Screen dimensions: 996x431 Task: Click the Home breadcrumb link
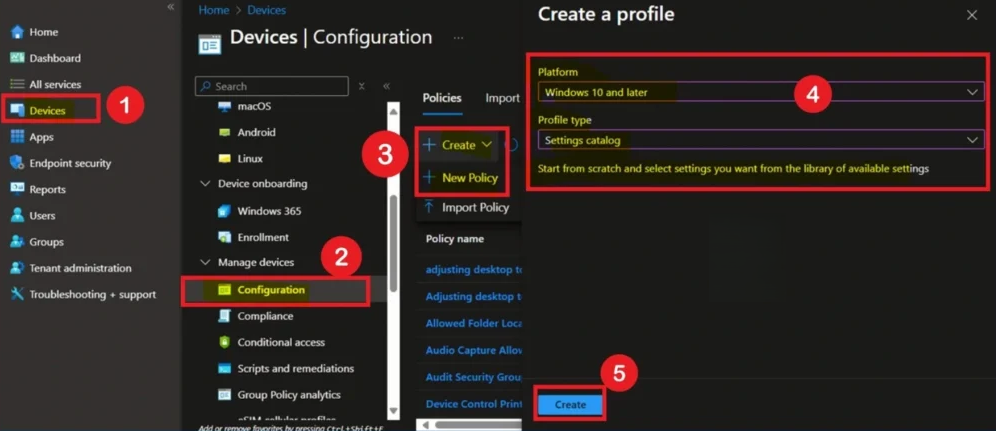coord(213,10)
